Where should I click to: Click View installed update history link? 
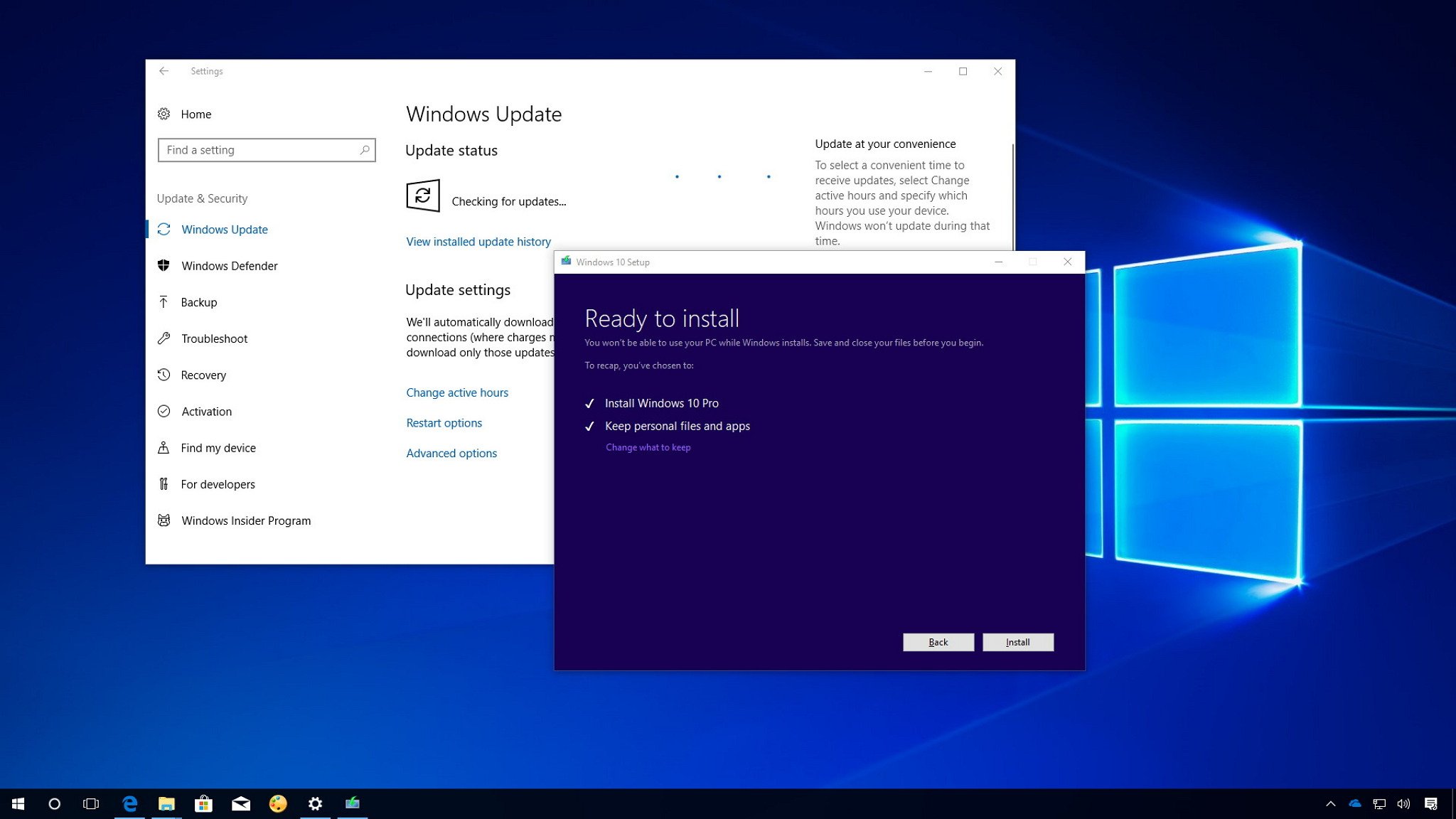tap(478, 241)
